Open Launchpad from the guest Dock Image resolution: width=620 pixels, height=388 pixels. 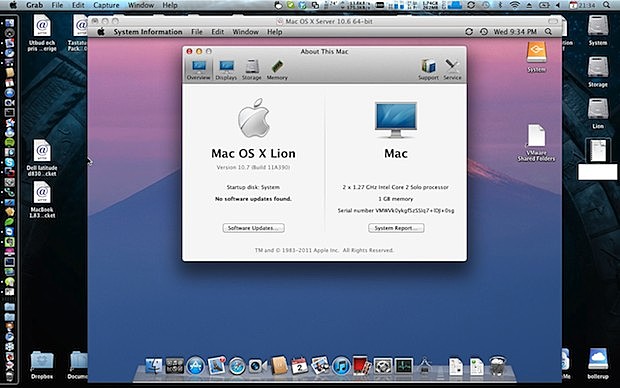pyautogui.click(x=174, y=366)
